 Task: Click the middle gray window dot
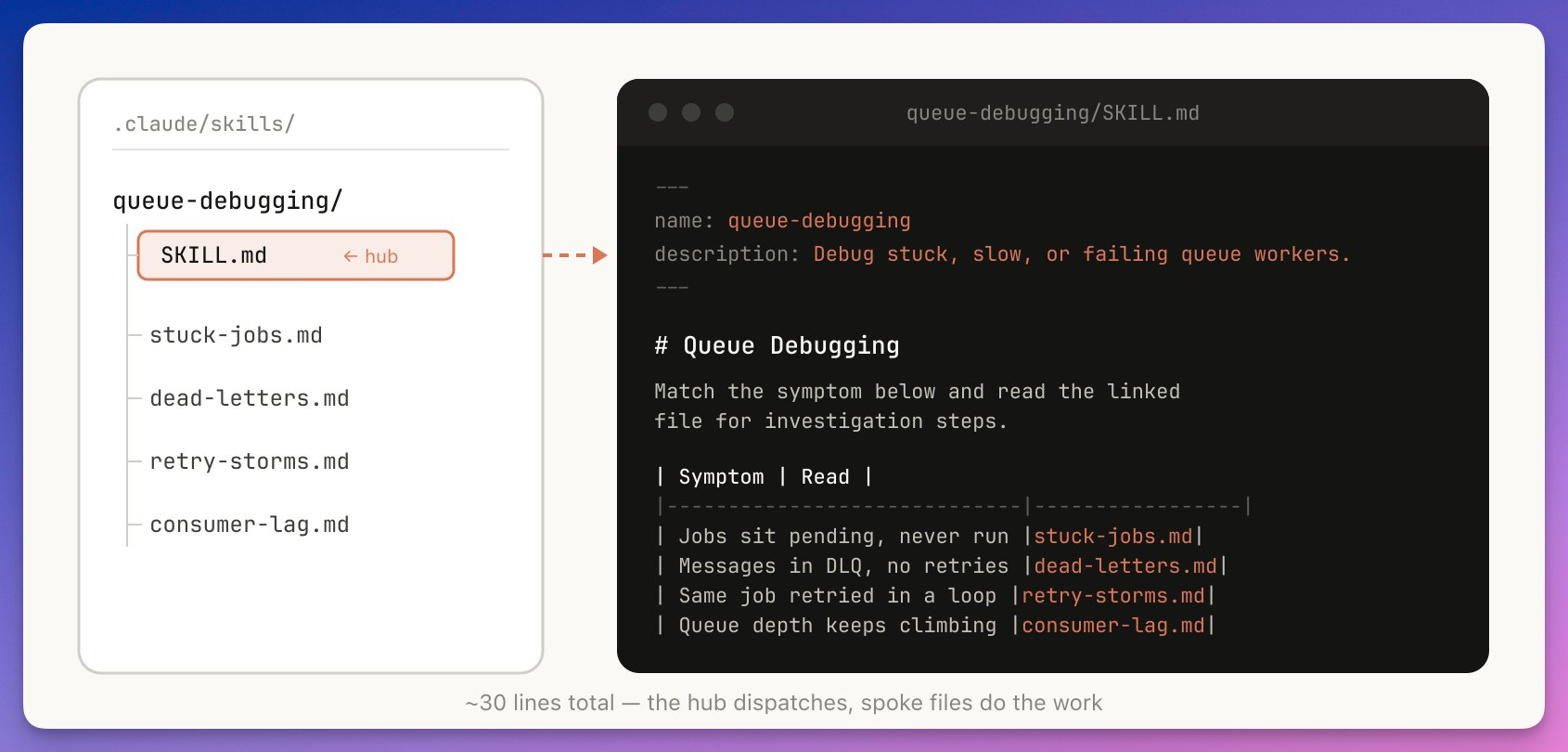coord(691,112)
